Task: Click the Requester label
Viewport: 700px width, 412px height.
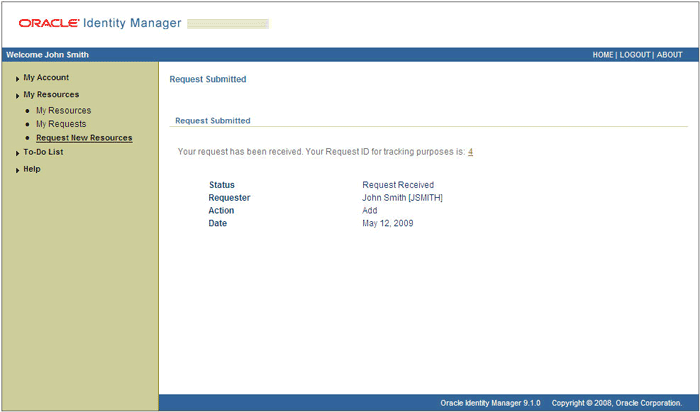Action: coord(229,198)
